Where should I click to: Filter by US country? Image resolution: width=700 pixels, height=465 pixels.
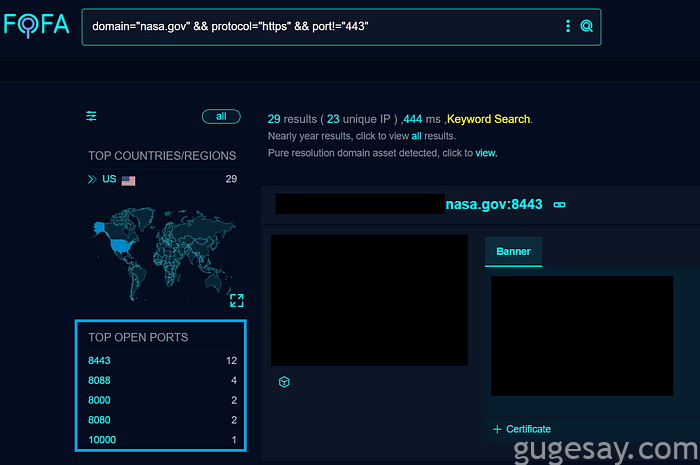tap(109, 179)
